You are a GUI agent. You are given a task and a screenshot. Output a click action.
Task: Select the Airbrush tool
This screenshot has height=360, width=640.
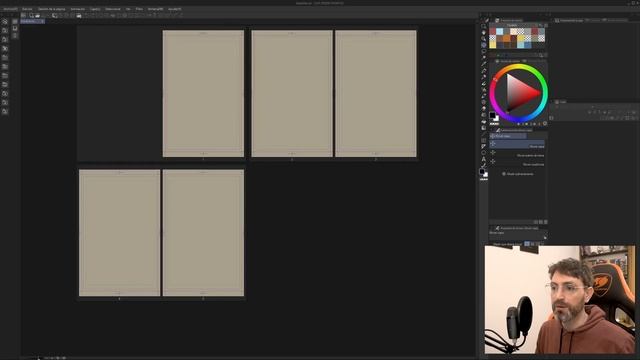[x=484, y=89]
